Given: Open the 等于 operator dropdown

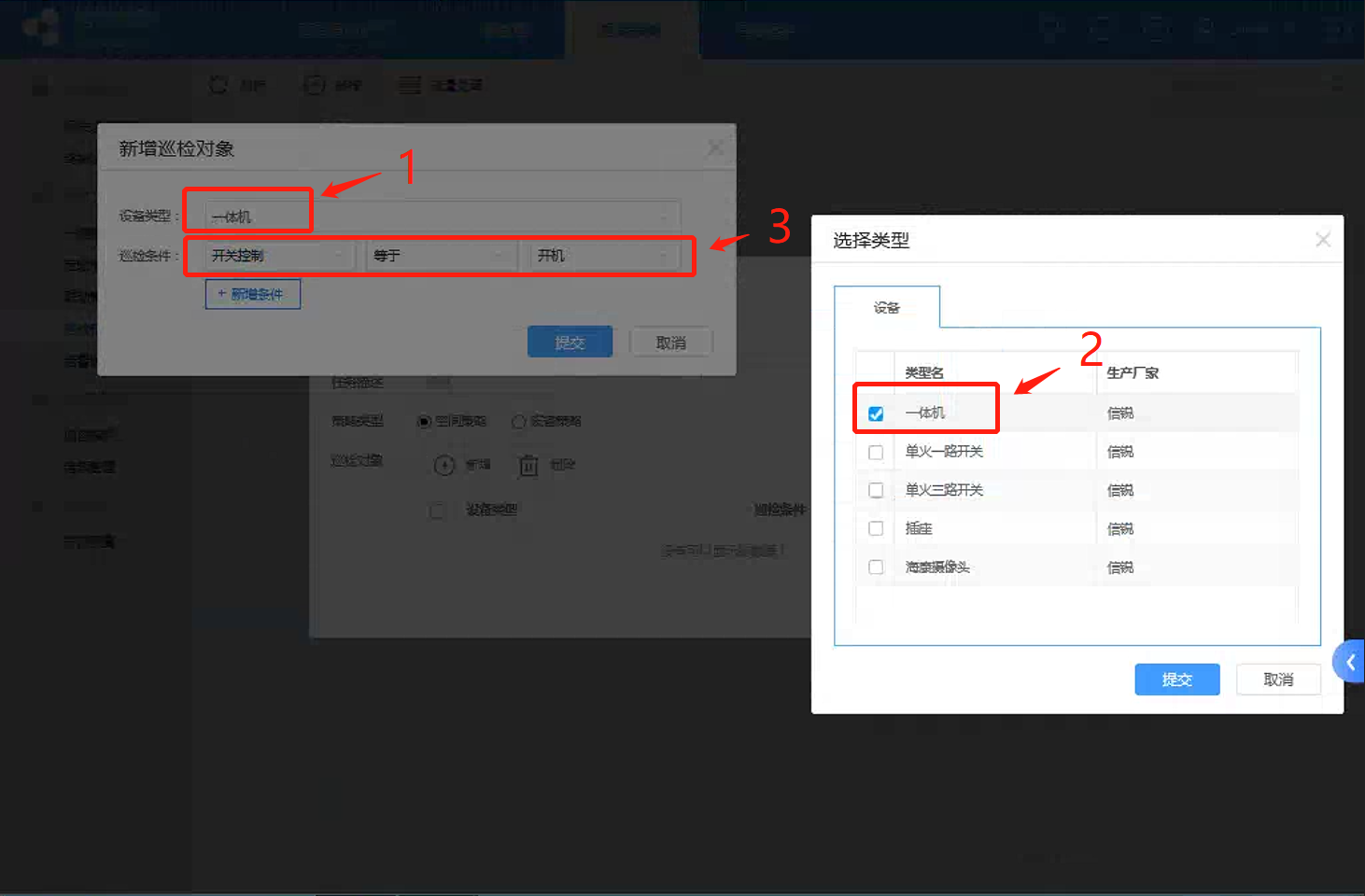Looking at the screenshot, I should click(442, 256).
